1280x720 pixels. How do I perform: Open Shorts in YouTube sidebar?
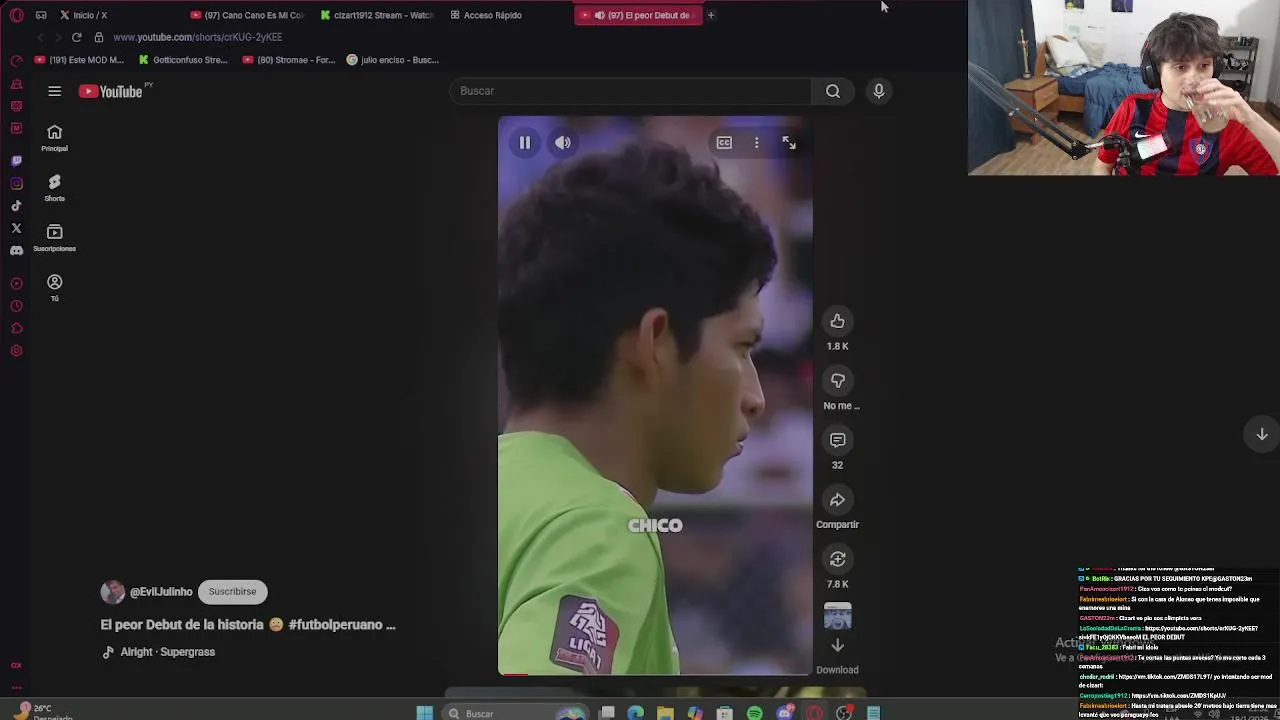55,187
